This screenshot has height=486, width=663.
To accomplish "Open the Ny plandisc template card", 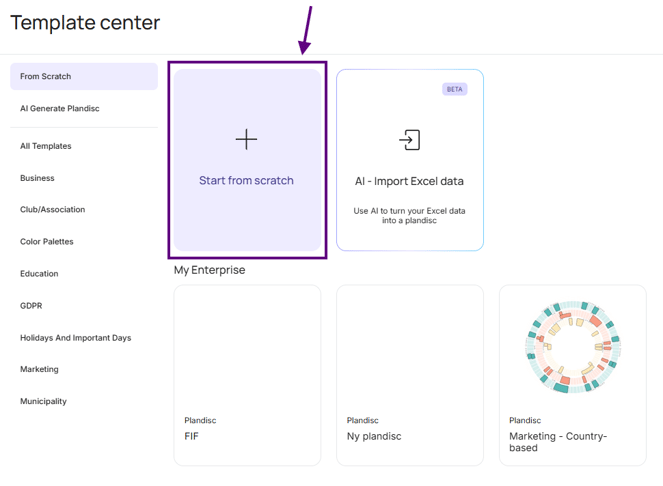I will point(410,375).
